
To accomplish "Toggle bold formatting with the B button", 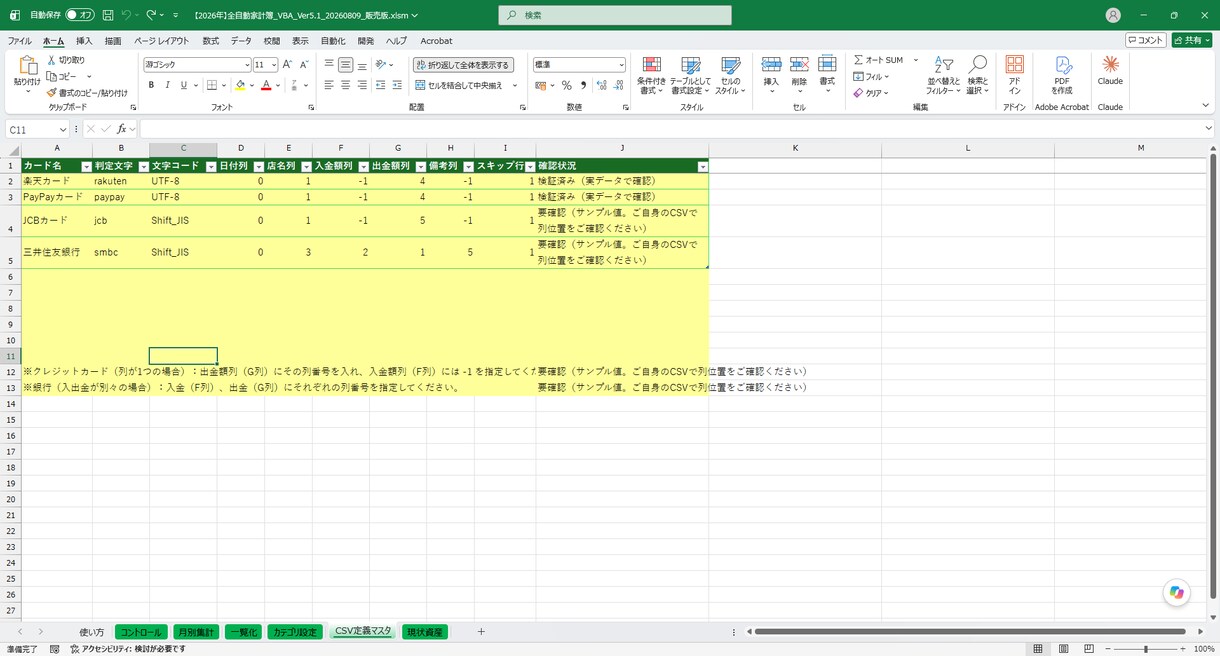I will pos(152,86).
